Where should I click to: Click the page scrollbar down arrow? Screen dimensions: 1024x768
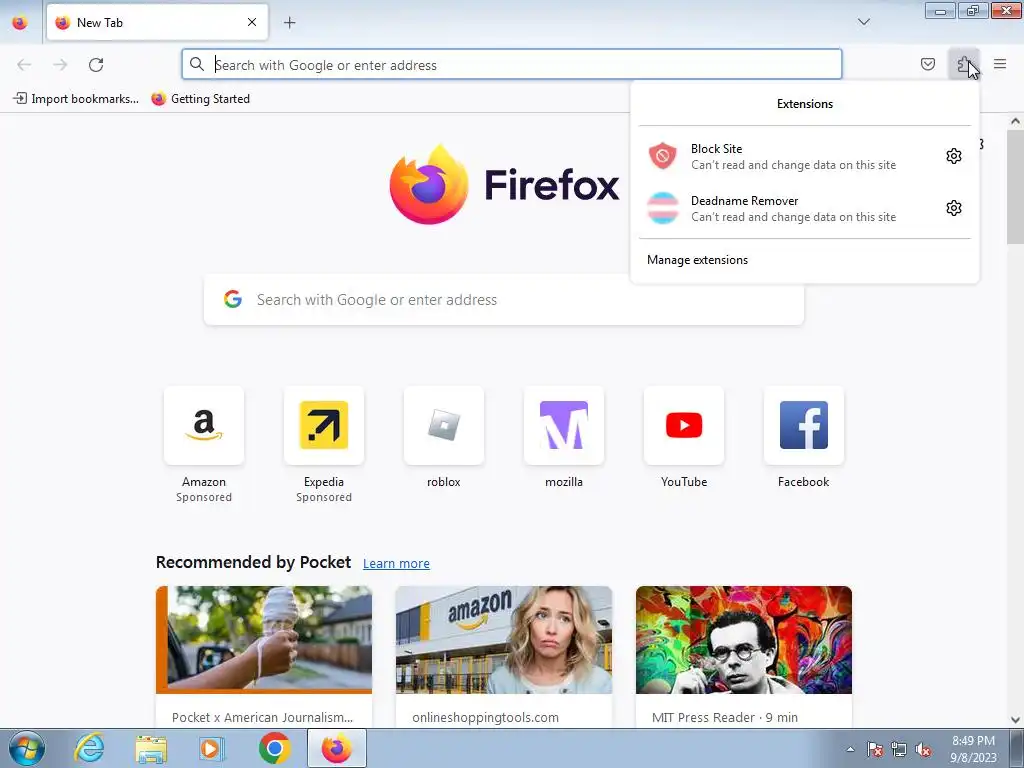pyautogui.click(x=1015, y=720)
